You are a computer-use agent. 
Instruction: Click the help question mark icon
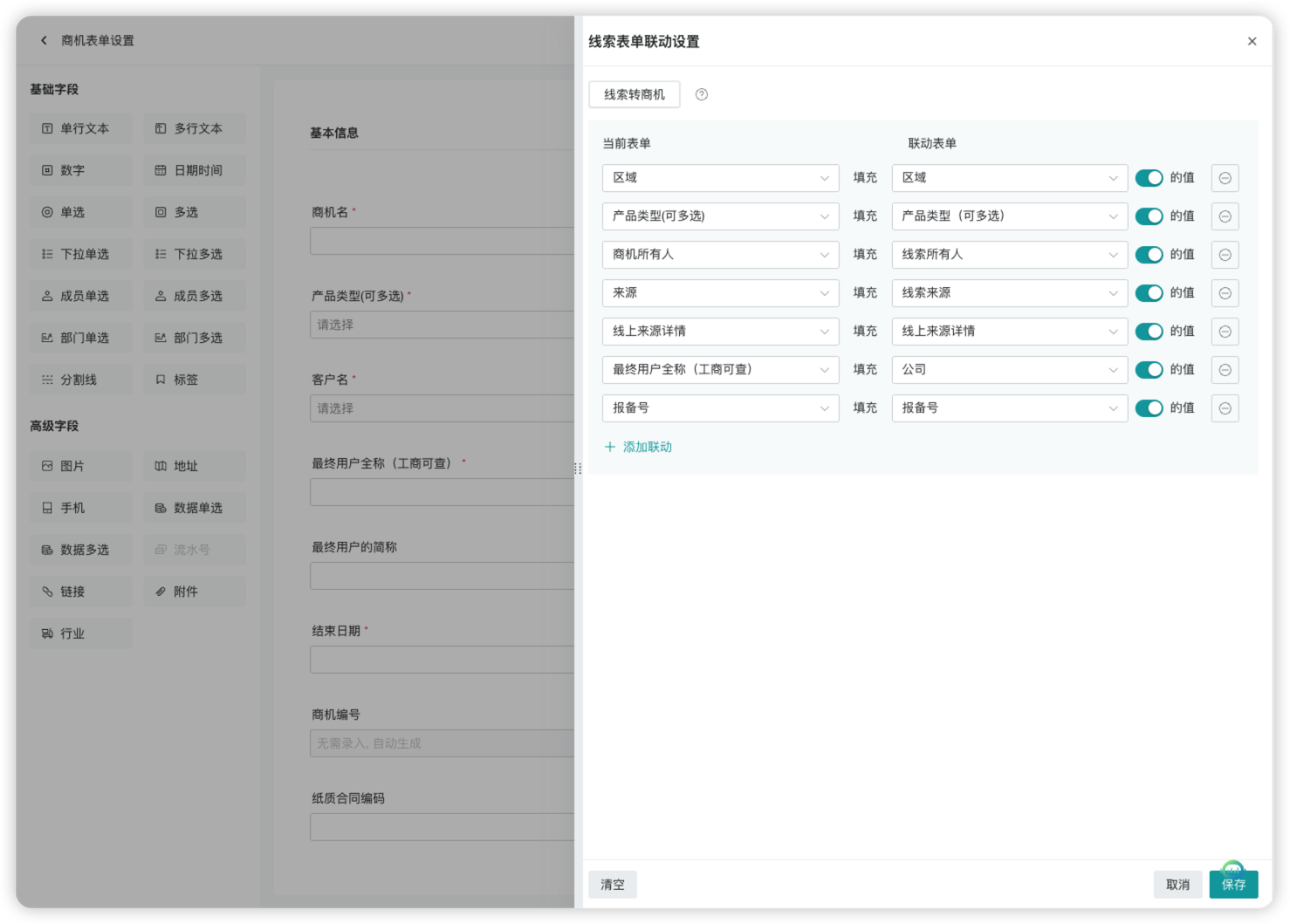(701, 94)
